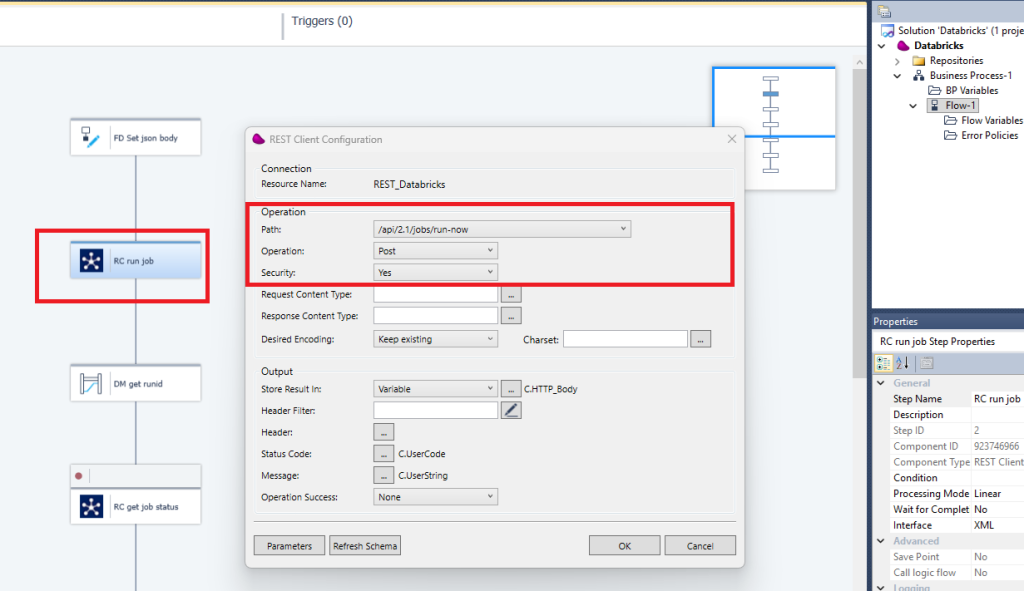Click the flow overview minimap thumbnail
The image size is (1024, 591).
772,128
